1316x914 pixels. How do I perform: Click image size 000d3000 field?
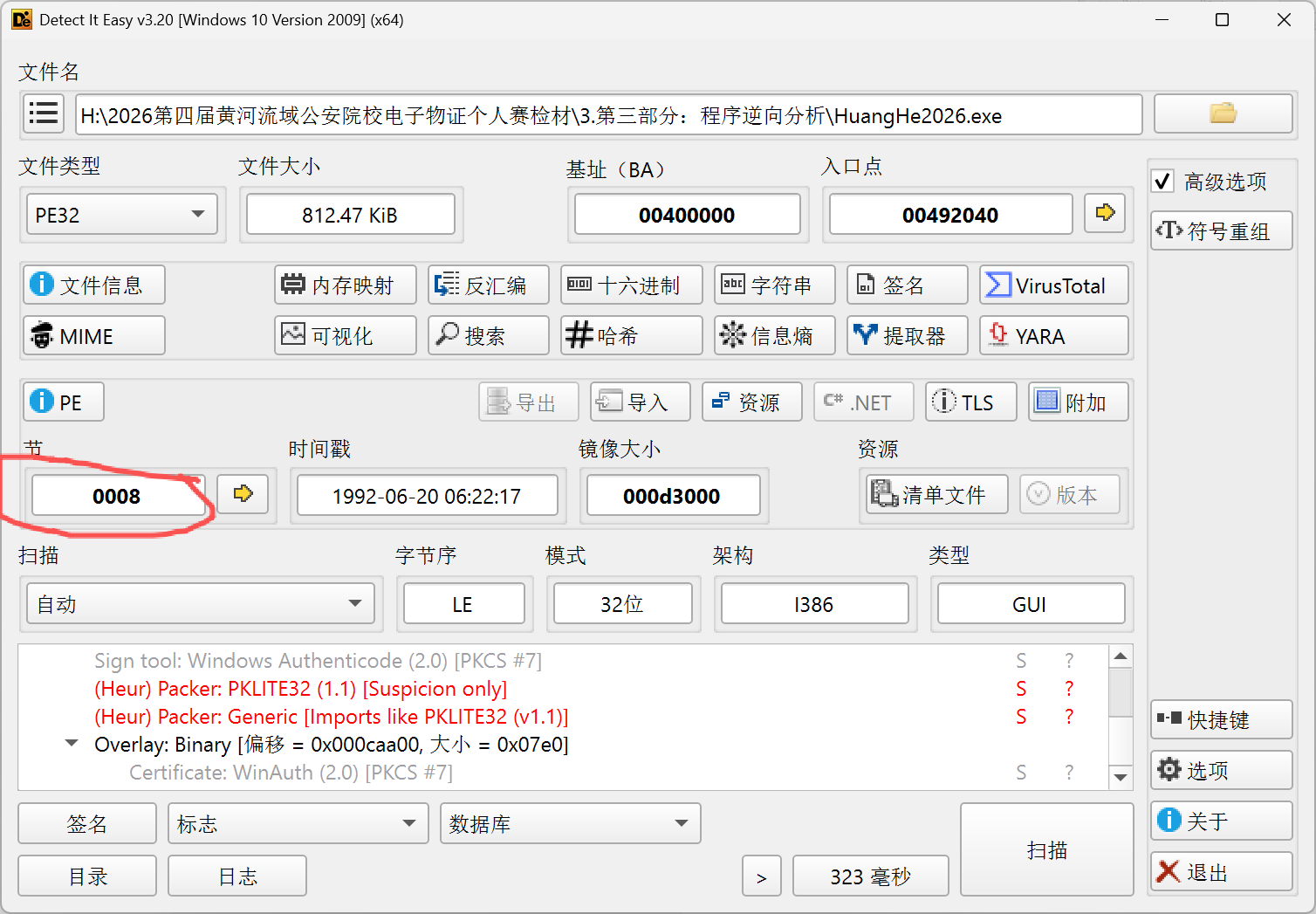click(674, 496)
